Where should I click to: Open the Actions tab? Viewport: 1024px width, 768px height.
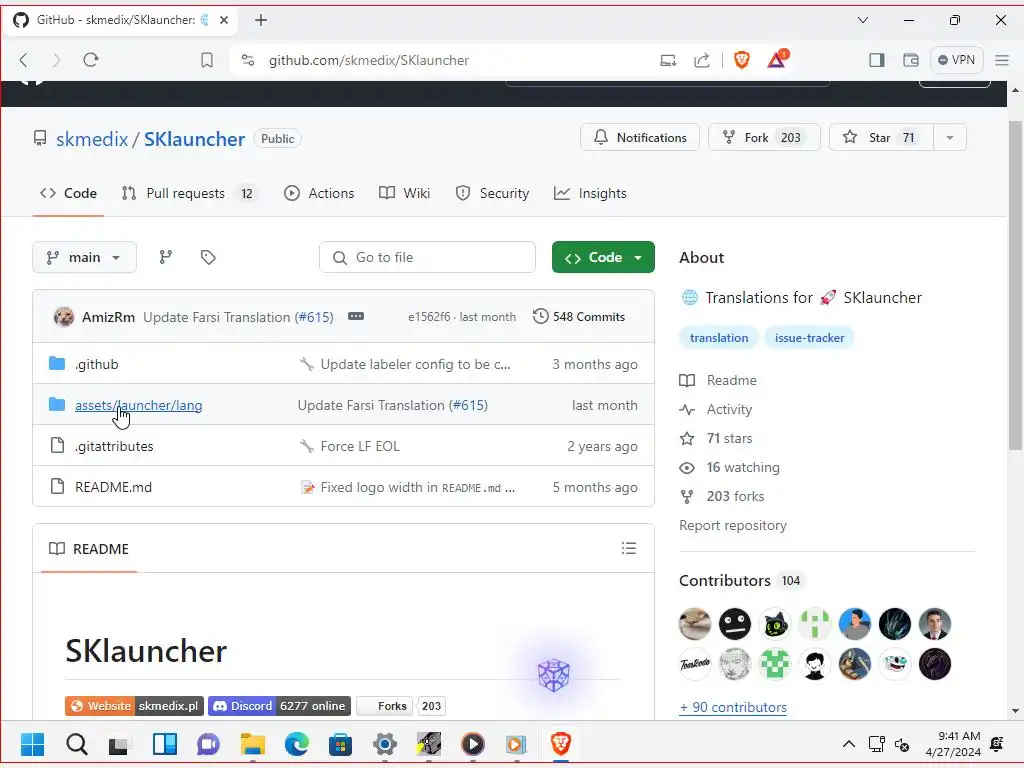coord(319,193)
